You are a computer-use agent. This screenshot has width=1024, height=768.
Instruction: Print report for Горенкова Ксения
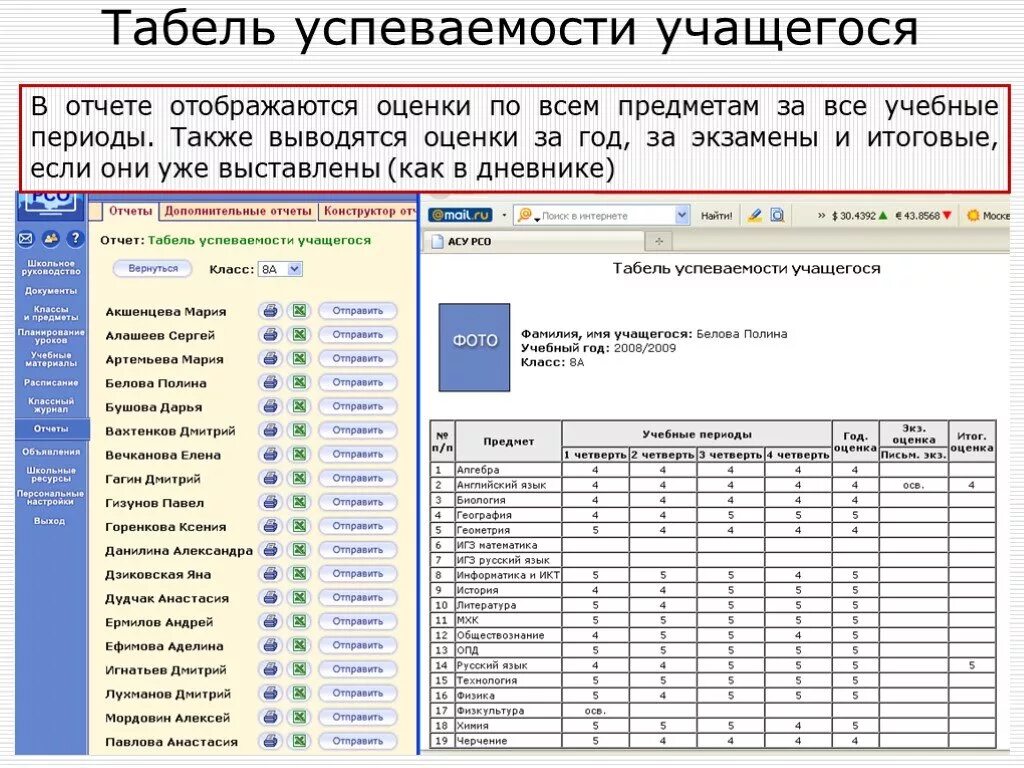pos(270,526)
